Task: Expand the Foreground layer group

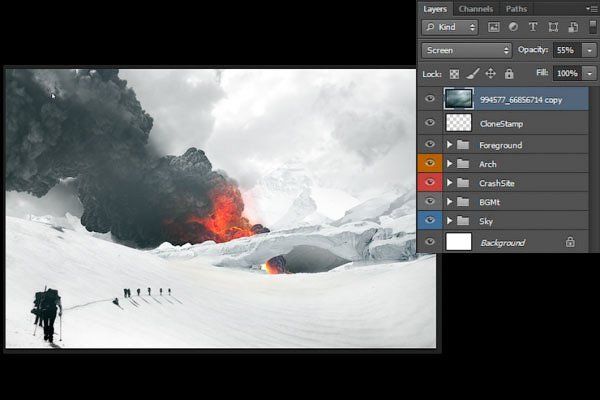Action: tap(450, 145)
